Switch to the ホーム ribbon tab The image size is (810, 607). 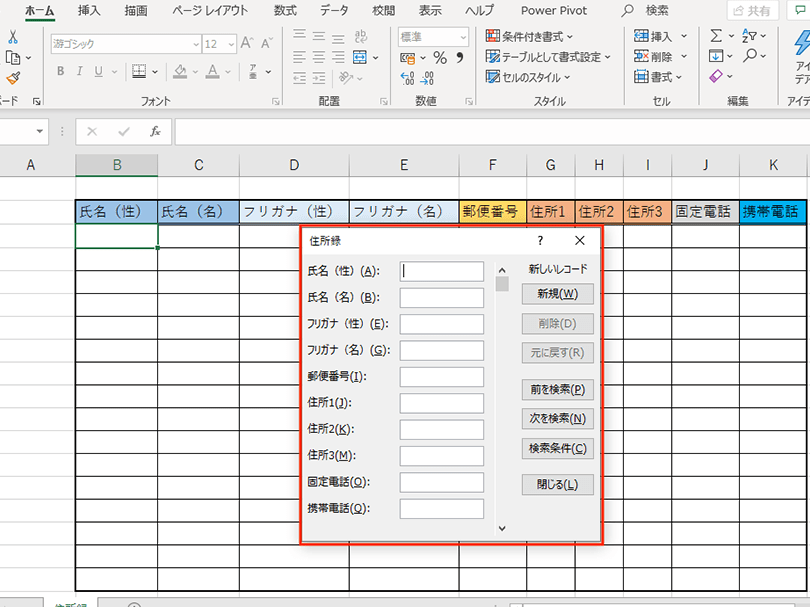pyautogui.click(x=40, y=10)
